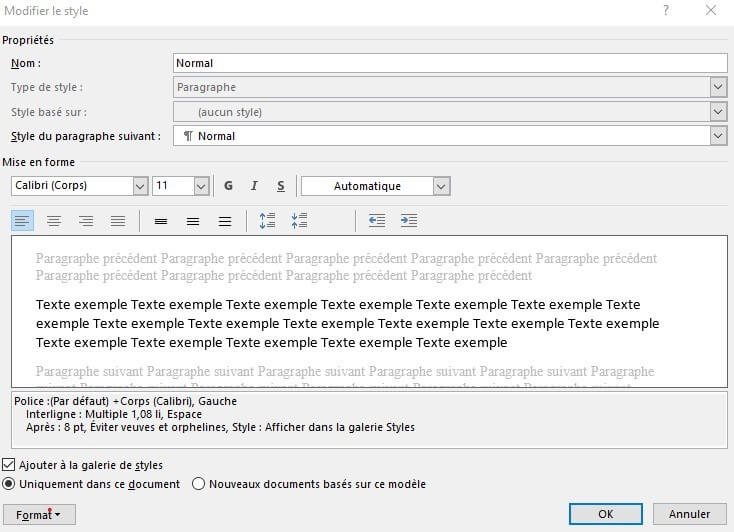Confirm with the OK button
Image resolution: width=734 pixels, height=532 pixels.
tap(605, 514)
